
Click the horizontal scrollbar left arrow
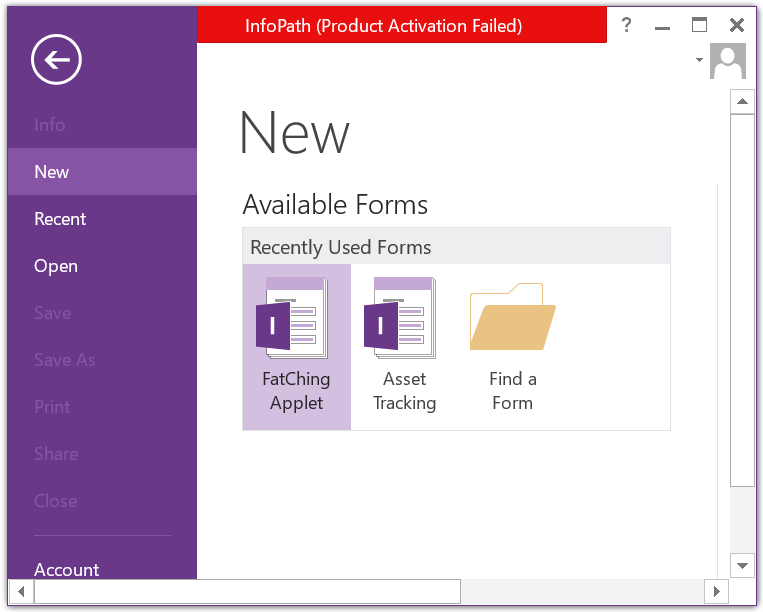tap(21, 592)
